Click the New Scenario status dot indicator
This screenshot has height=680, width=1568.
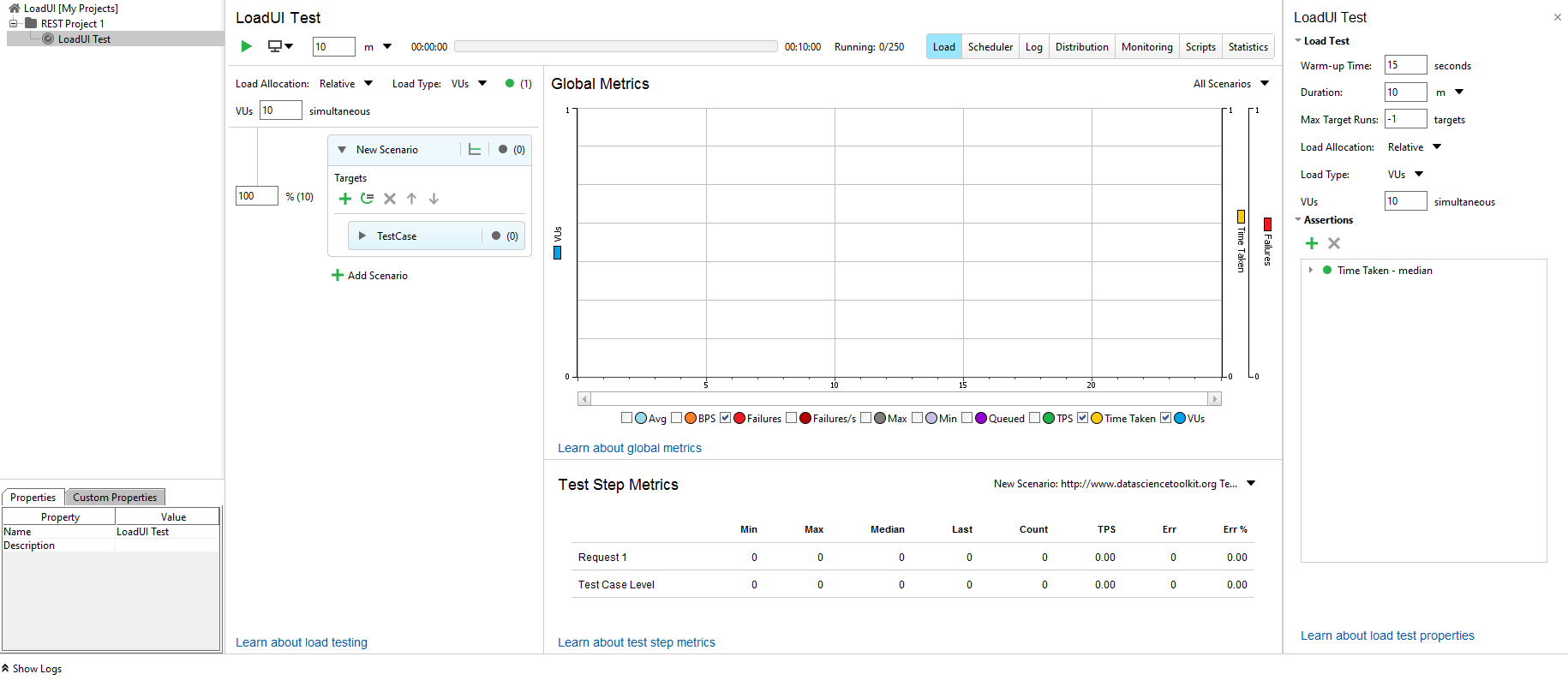tap(503, 149)
